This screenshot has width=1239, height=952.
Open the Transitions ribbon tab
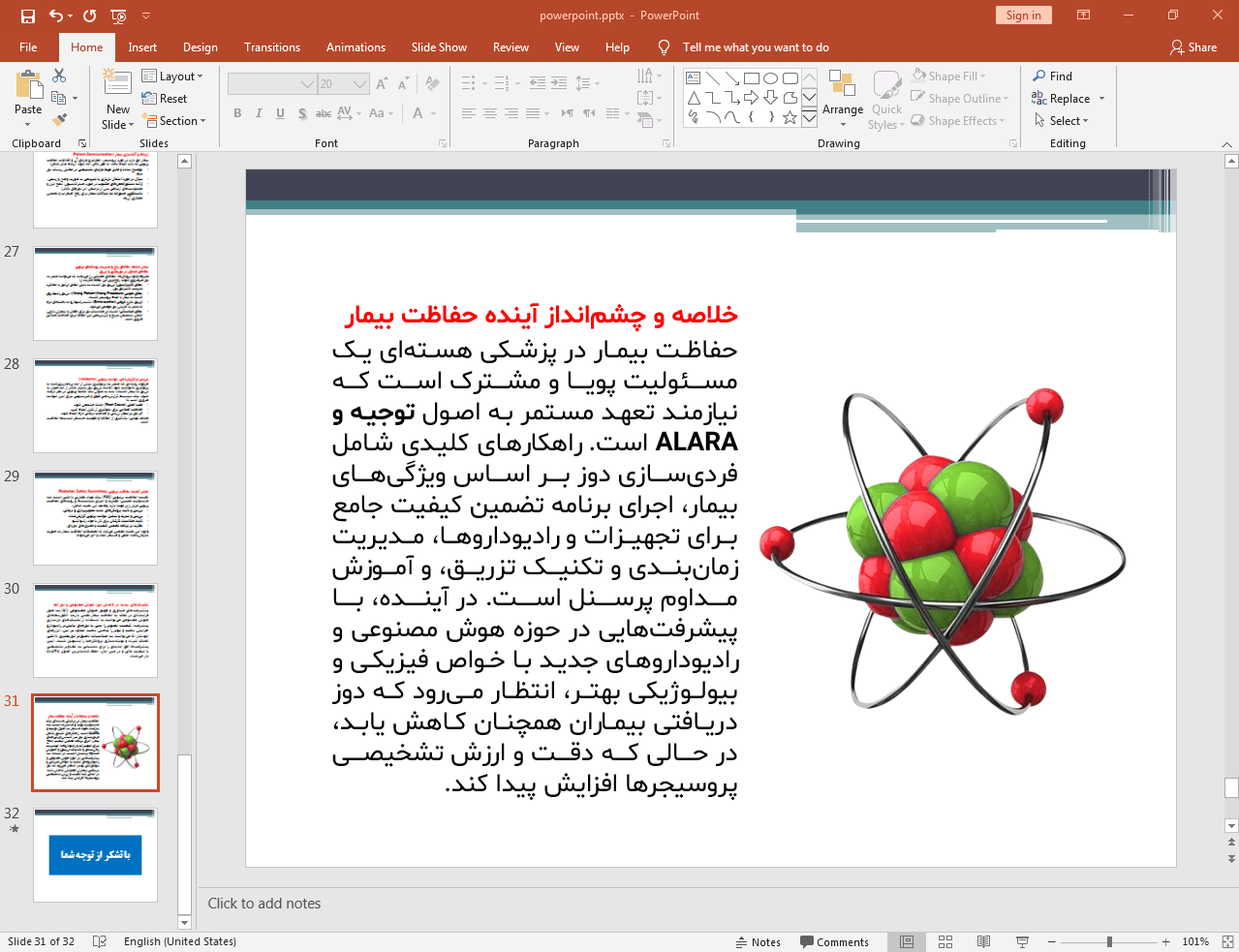tap(272, 47)
